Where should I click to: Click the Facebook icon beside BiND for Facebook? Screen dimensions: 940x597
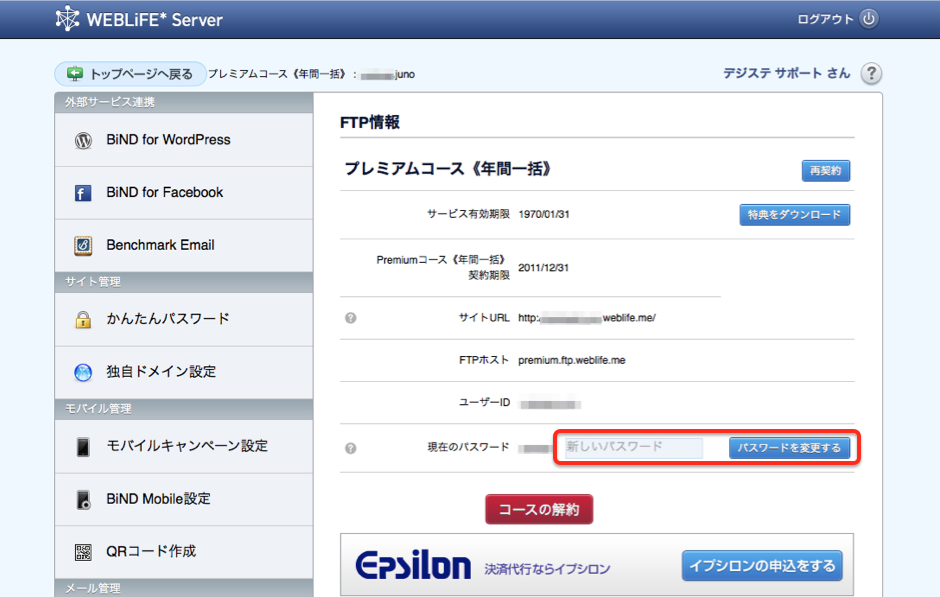[x=84, y=193]
